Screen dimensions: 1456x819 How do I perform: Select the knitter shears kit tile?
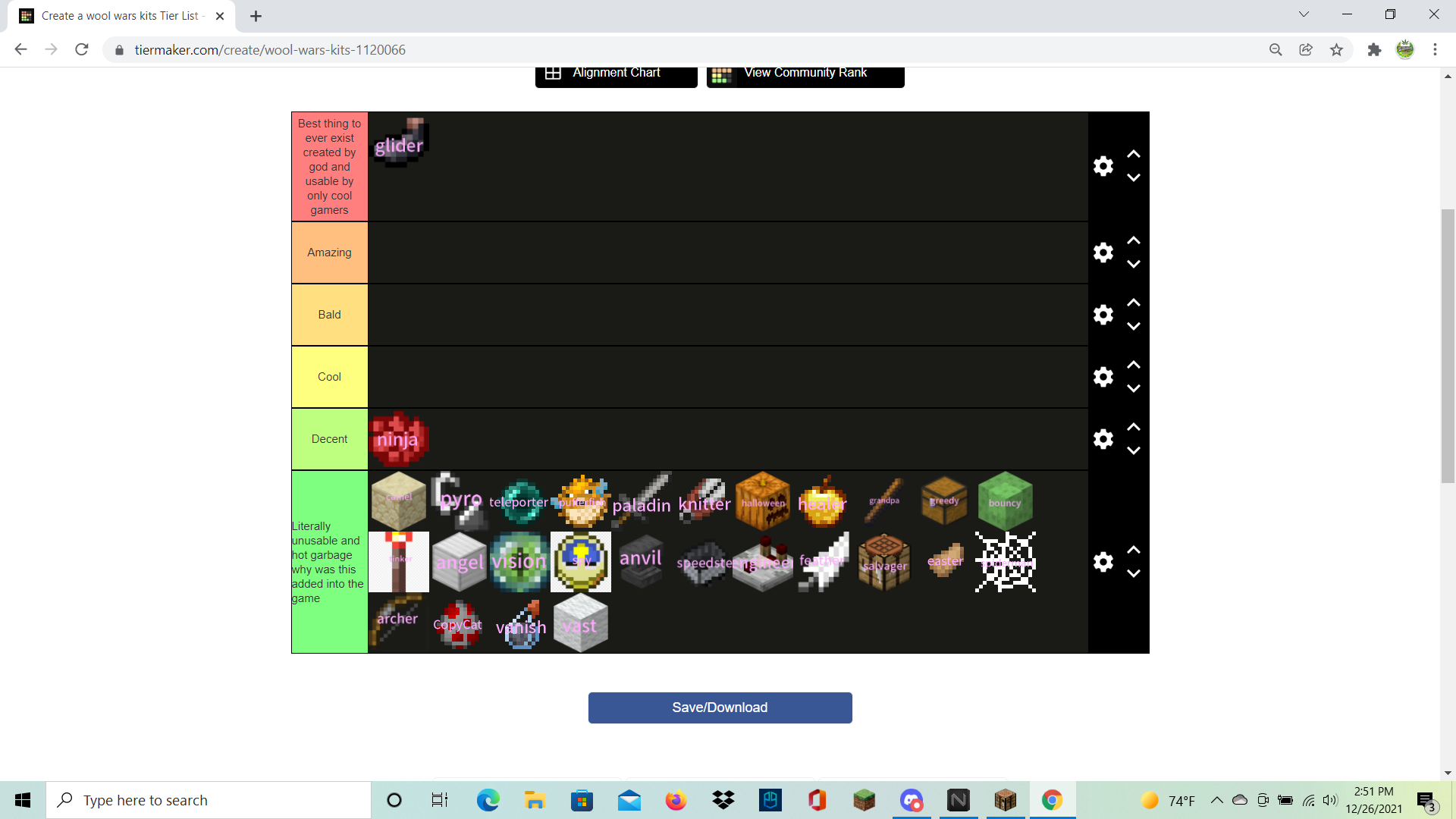coord(702,501)
